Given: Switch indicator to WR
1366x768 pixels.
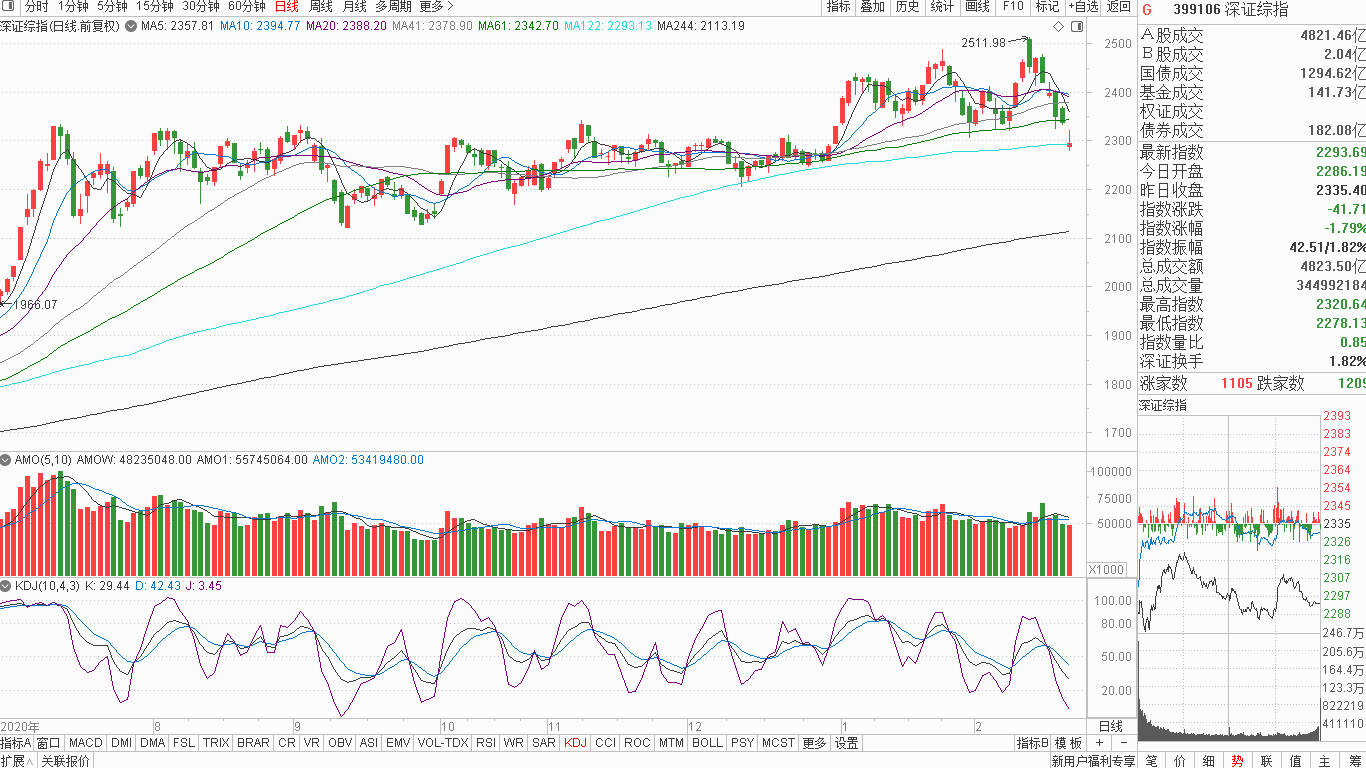Looking at the screenshot, I should click(x=514, y=743).
